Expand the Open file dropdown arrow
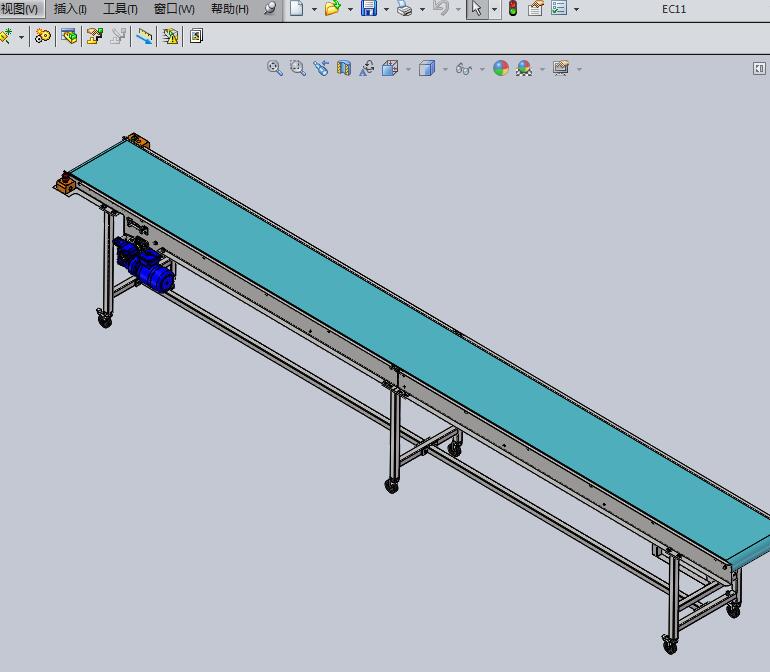Screen dimensions: 770x672 click(x=351, y=9)
